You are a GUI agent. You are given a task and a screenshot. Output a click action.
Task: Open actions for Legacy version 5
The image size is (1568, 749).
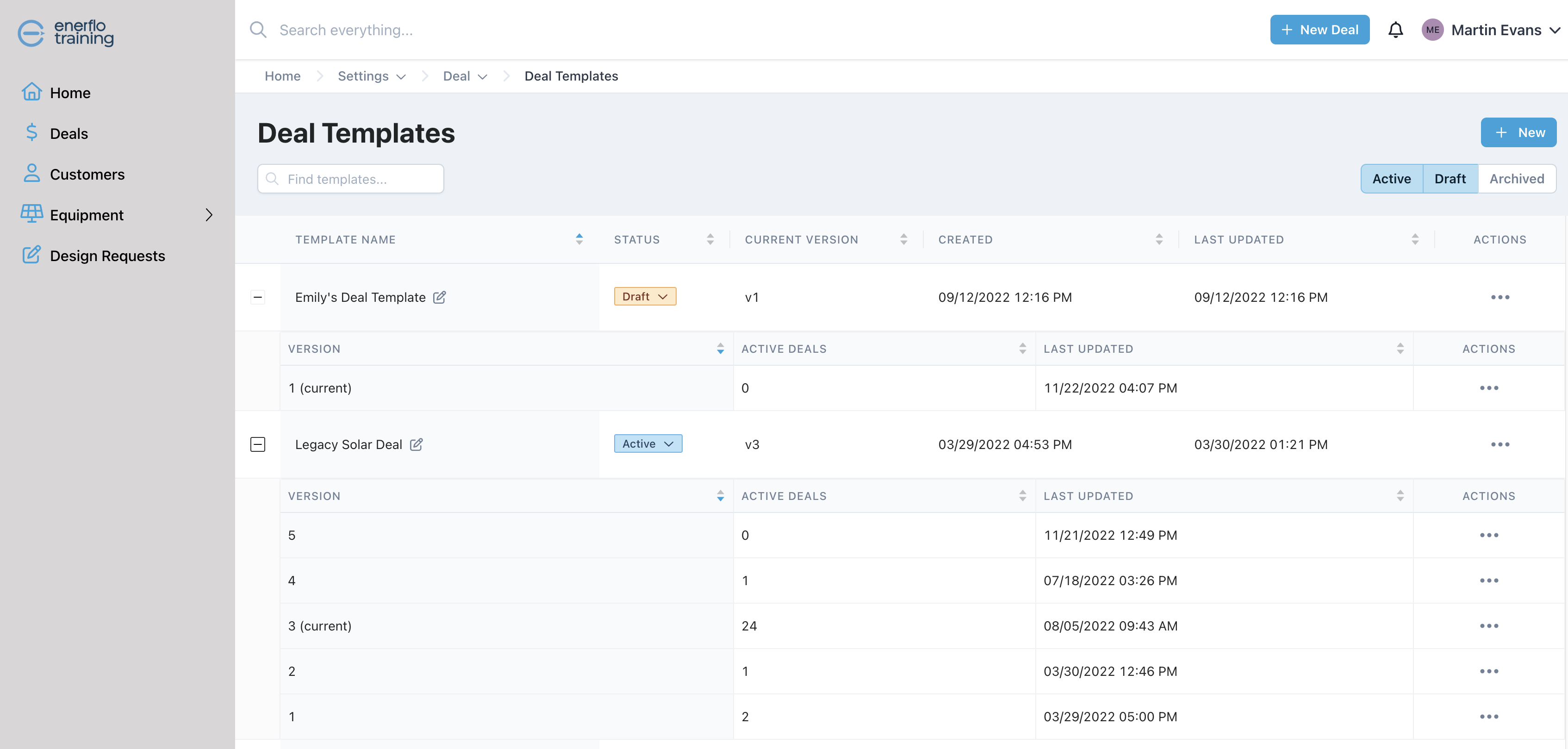tap(1489, 535)
